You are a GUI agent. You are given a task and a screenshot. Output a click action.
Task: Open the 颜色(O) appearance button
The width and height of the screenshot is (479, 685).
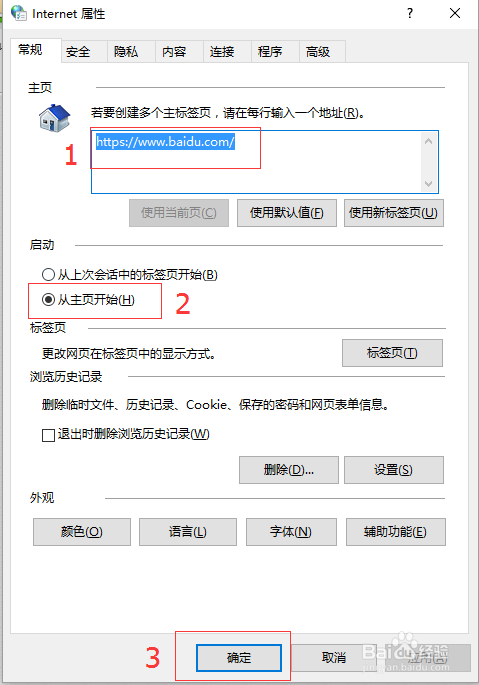coord(82,532)
